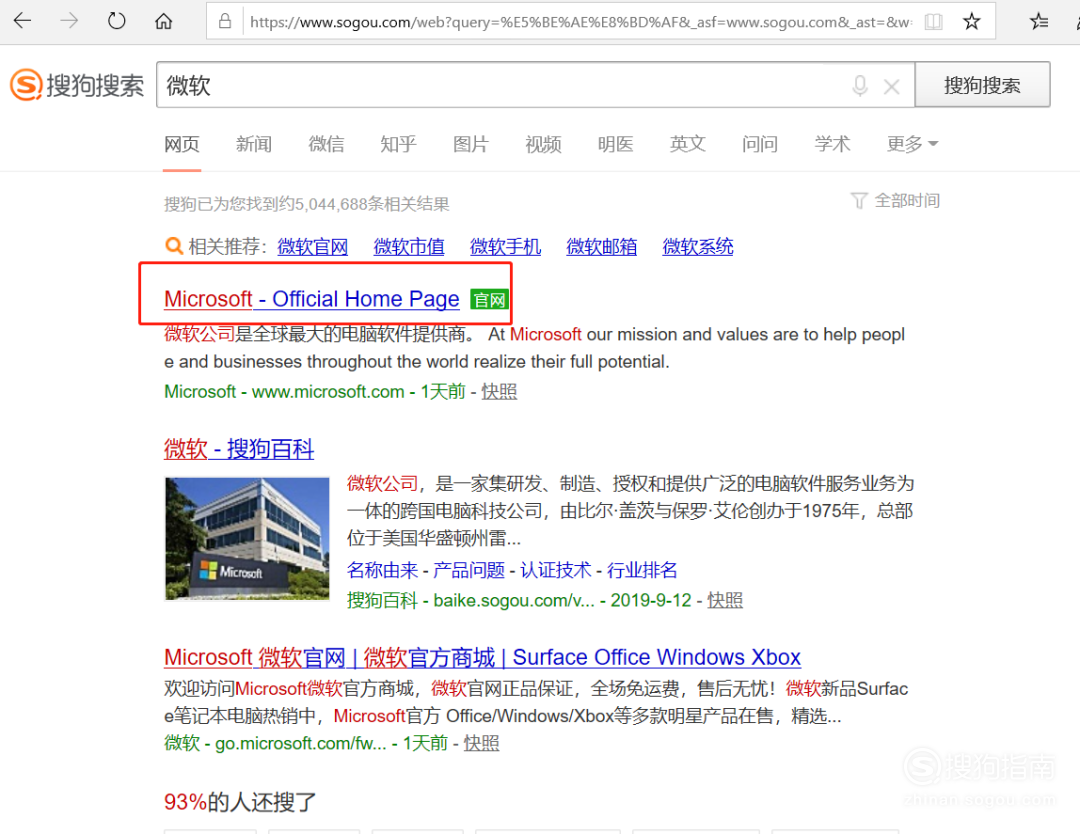This screenshot has width=1080, height=834.
Task: Open 快照 for go.microsoft.com result
Action: tap(481, 744)
